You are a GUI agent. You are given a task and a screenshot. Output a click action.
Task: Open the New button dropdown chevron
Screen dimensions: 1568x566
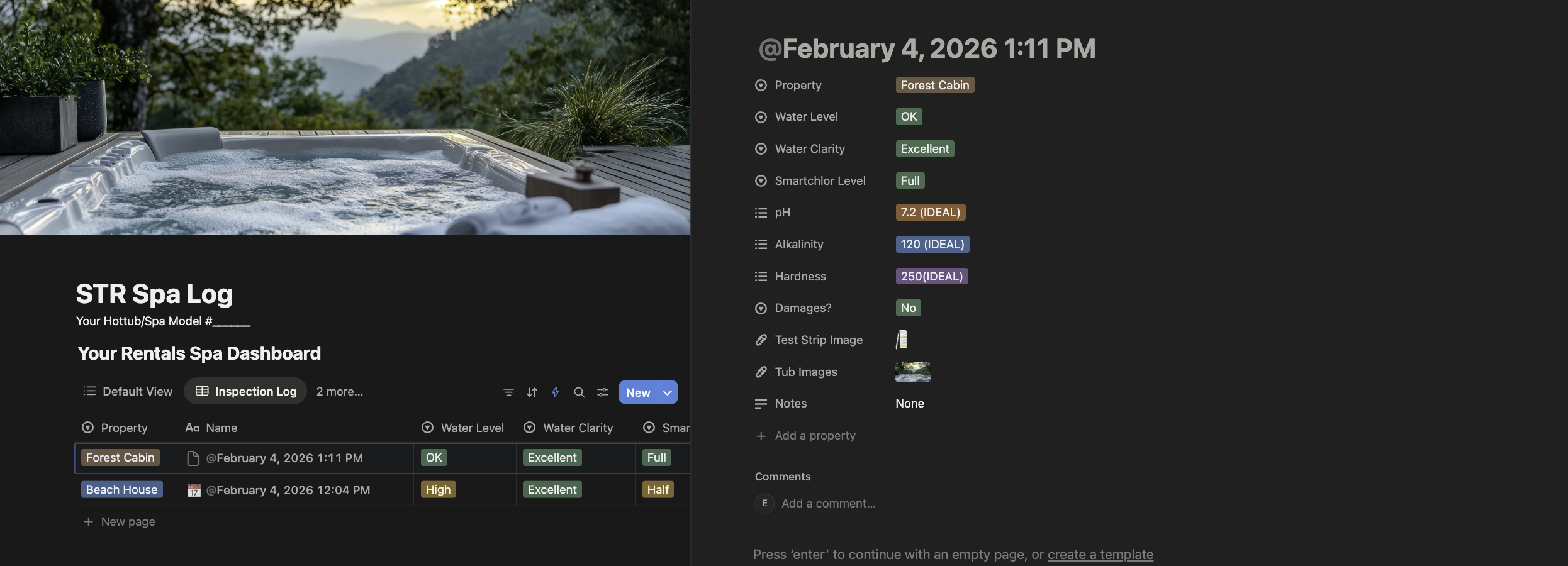click(x=666, y=392)
